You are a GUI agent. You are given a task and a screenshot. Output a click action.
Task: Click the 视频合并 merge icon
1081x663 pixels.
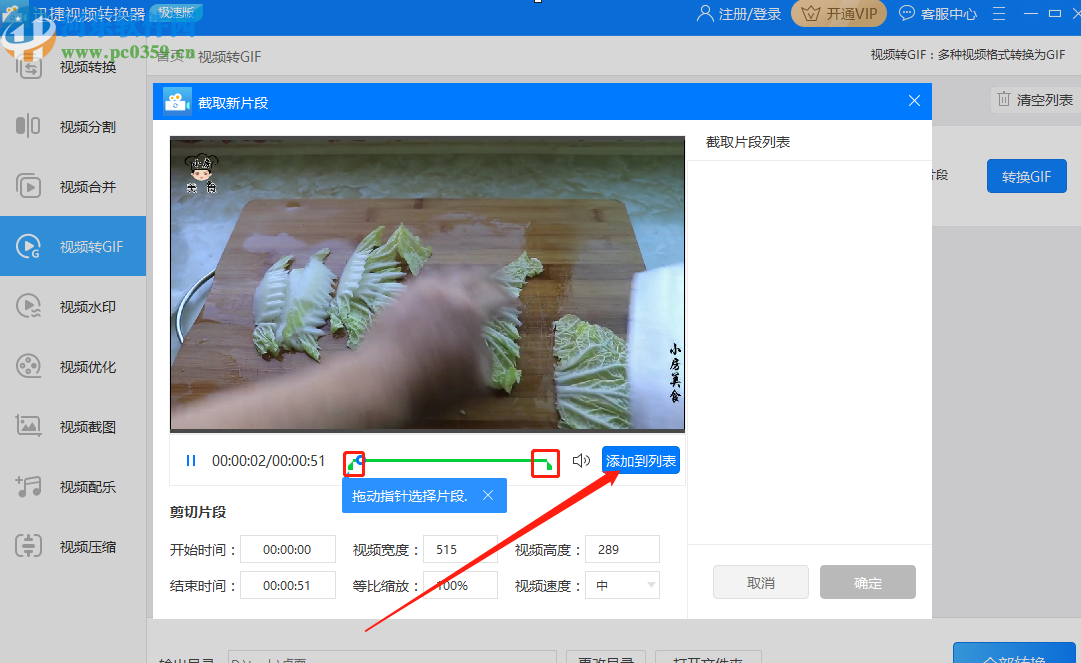[28, 186]
